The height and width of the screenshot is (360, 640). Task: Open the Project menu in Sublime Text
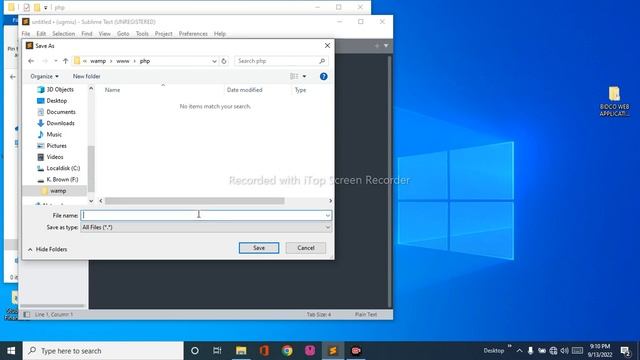tap(164, 33)
